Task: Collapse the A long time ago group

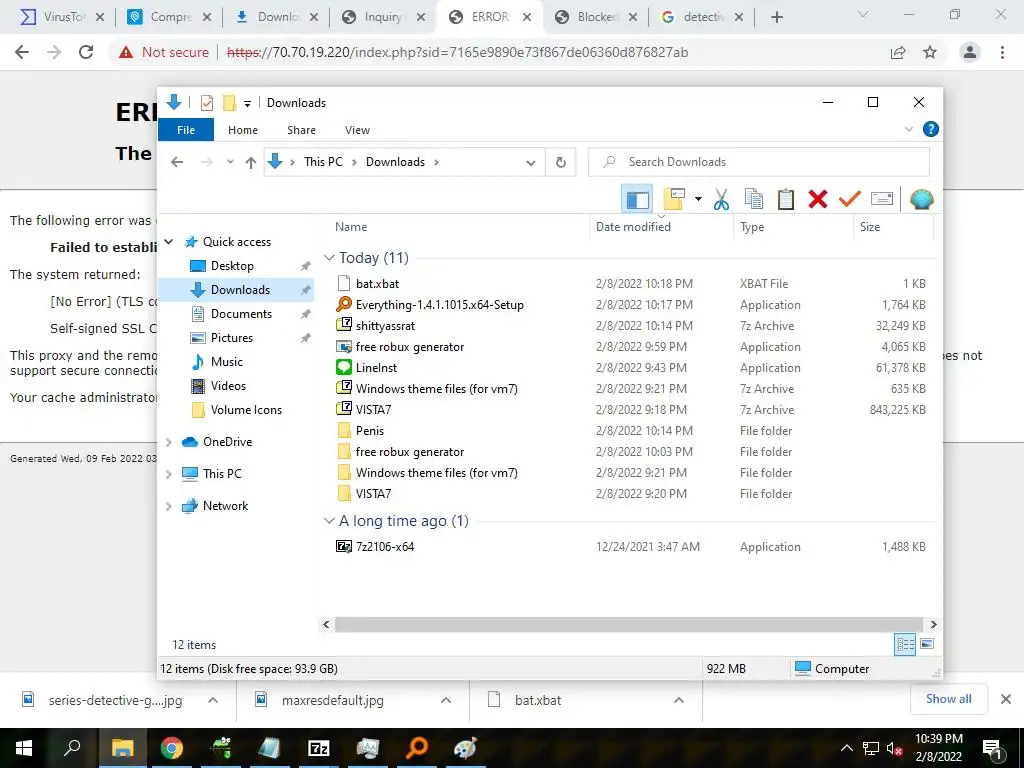Action: coord(329,521)
